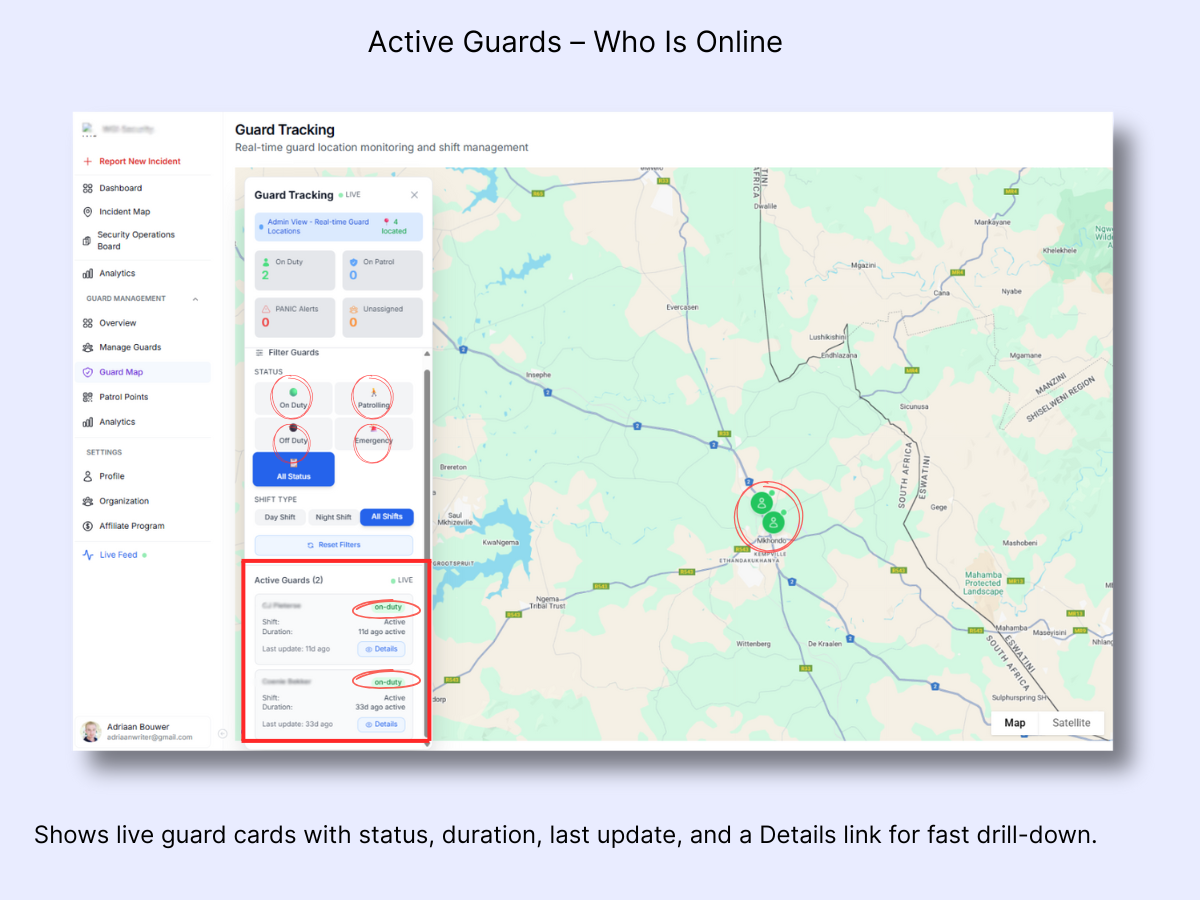Open the Dashboard from the sidebar
The image size is (1200, 900).
pyautogui.click(x=120, y=187)
